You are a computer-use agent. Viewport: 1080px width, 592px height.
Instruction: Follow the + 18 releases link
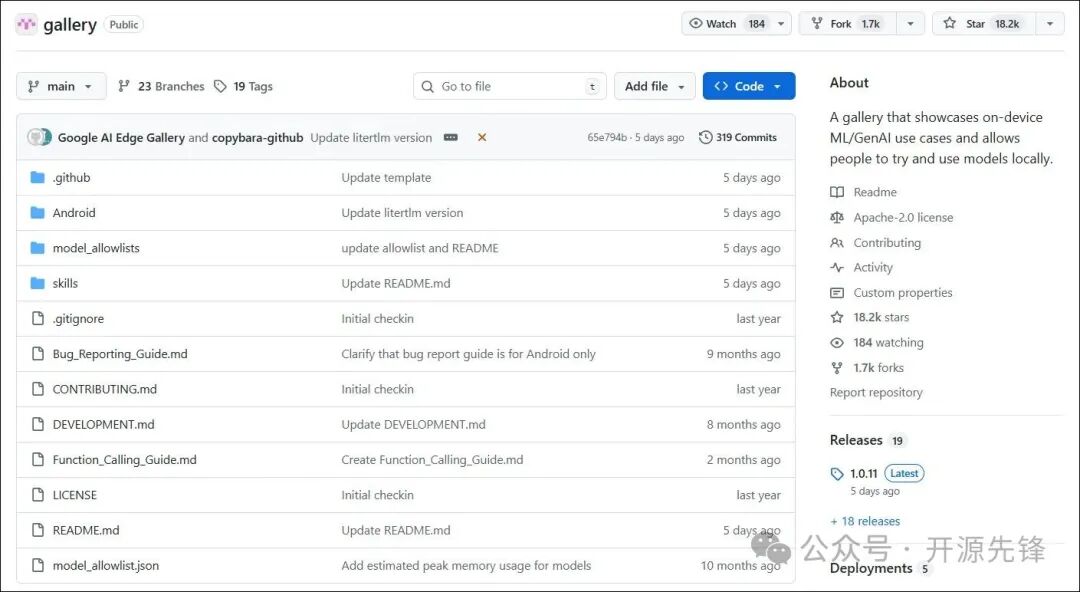864,521
